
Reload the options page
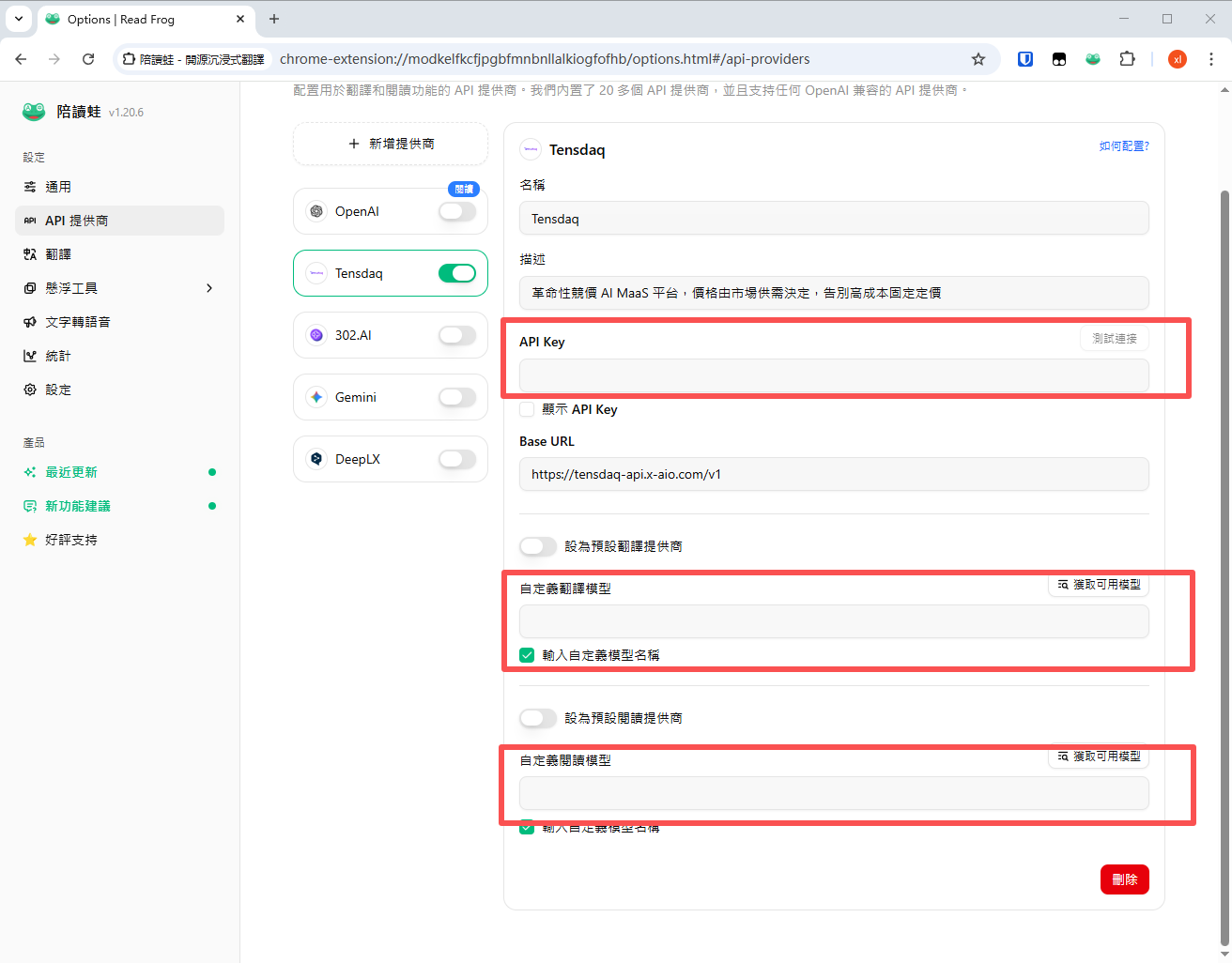click(x=88, y=59)
